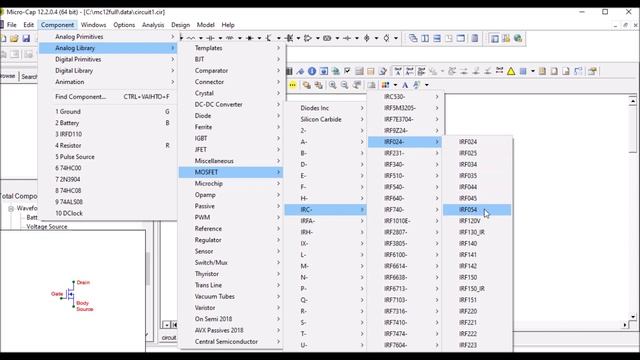Pick recent component 7 2N3904
The height and width of the screenshot is (360, 640).
click(x=108, y=179)
